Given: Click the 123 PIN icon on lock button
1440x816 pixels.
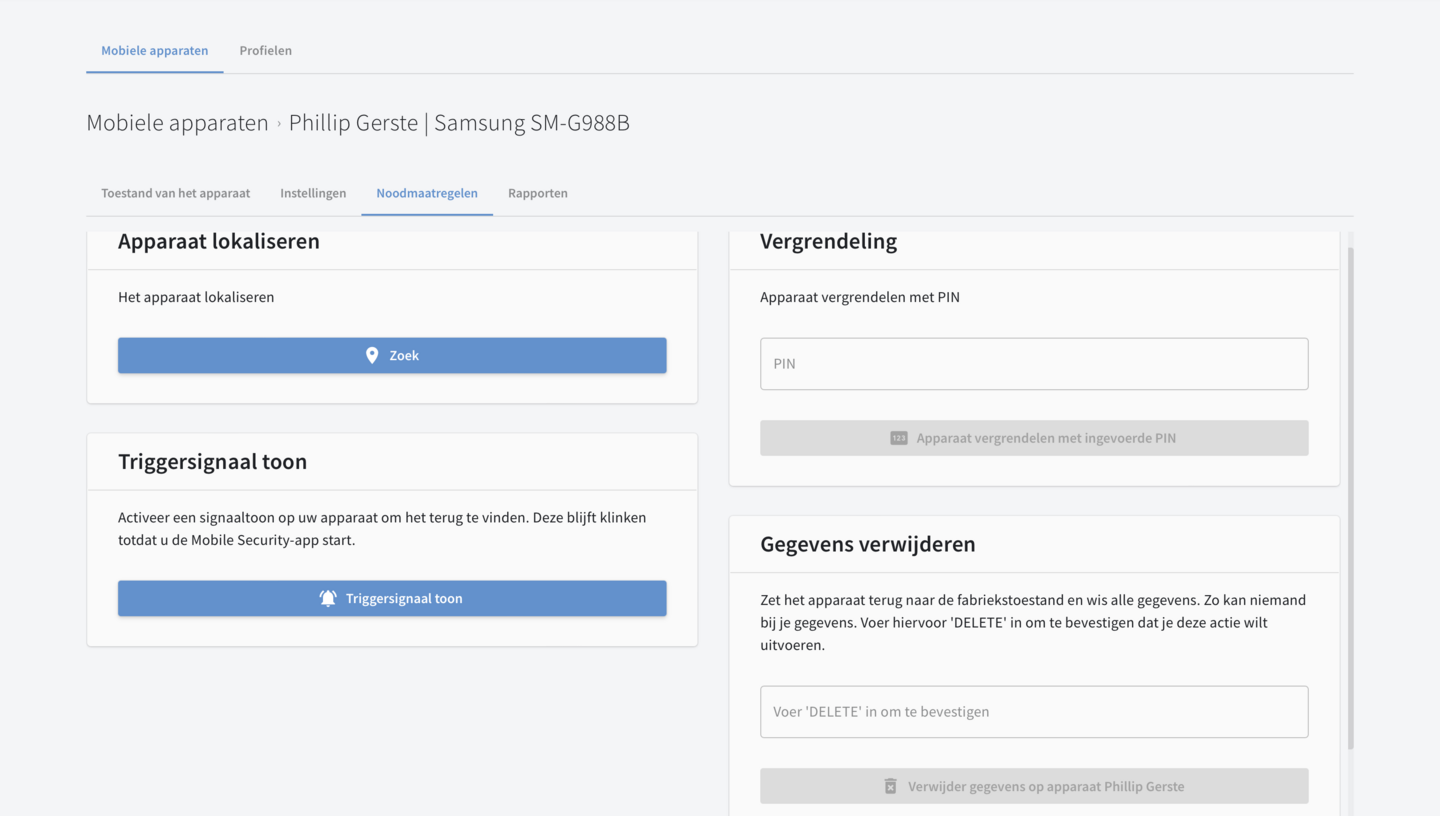Looking at the screenshot, I should (899, 438).
